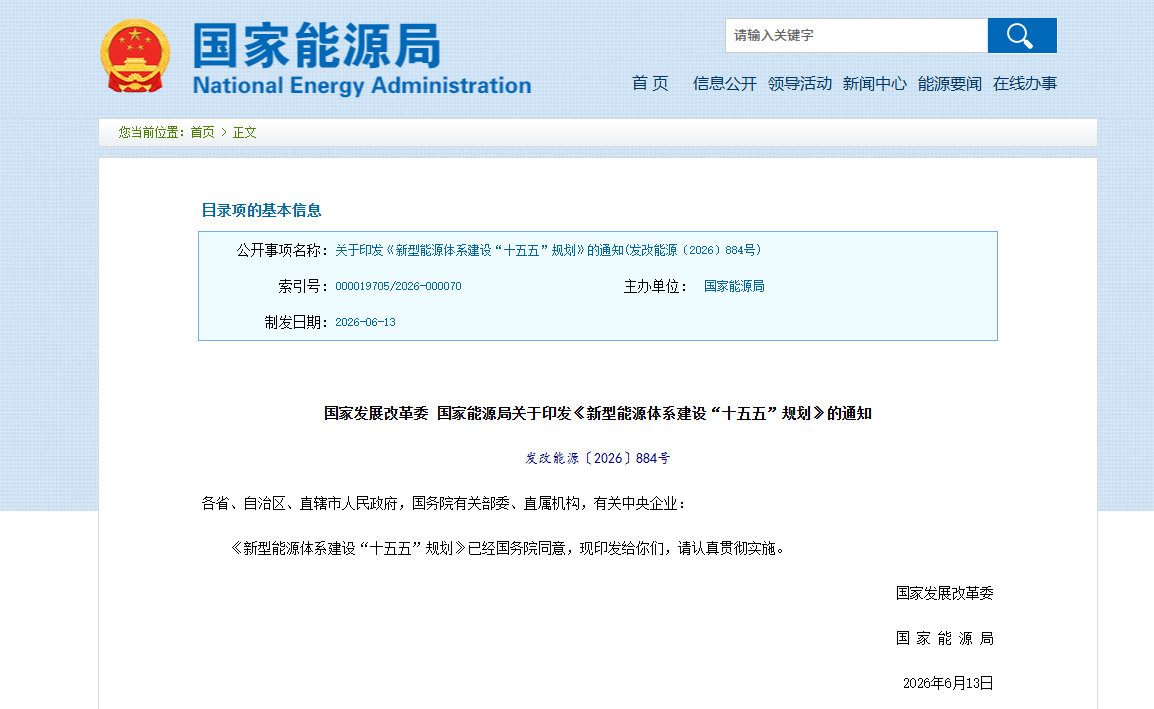Click the signing date 2026年6月13日
1154x709 pixels.
click(948, 683)
